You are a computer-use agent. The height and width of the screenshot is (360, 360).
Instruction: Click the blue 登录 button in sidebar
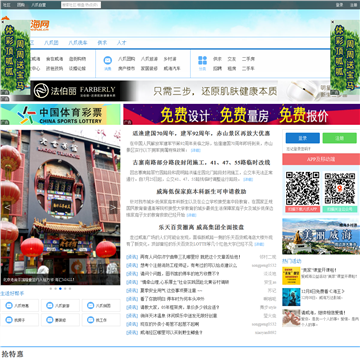(x=303, y=138)
